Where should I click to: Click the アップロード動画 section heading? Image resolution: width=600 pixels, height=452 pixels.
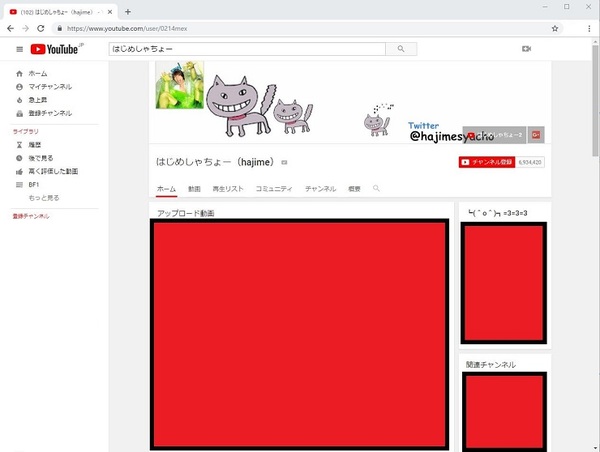(x=186, y=213)
